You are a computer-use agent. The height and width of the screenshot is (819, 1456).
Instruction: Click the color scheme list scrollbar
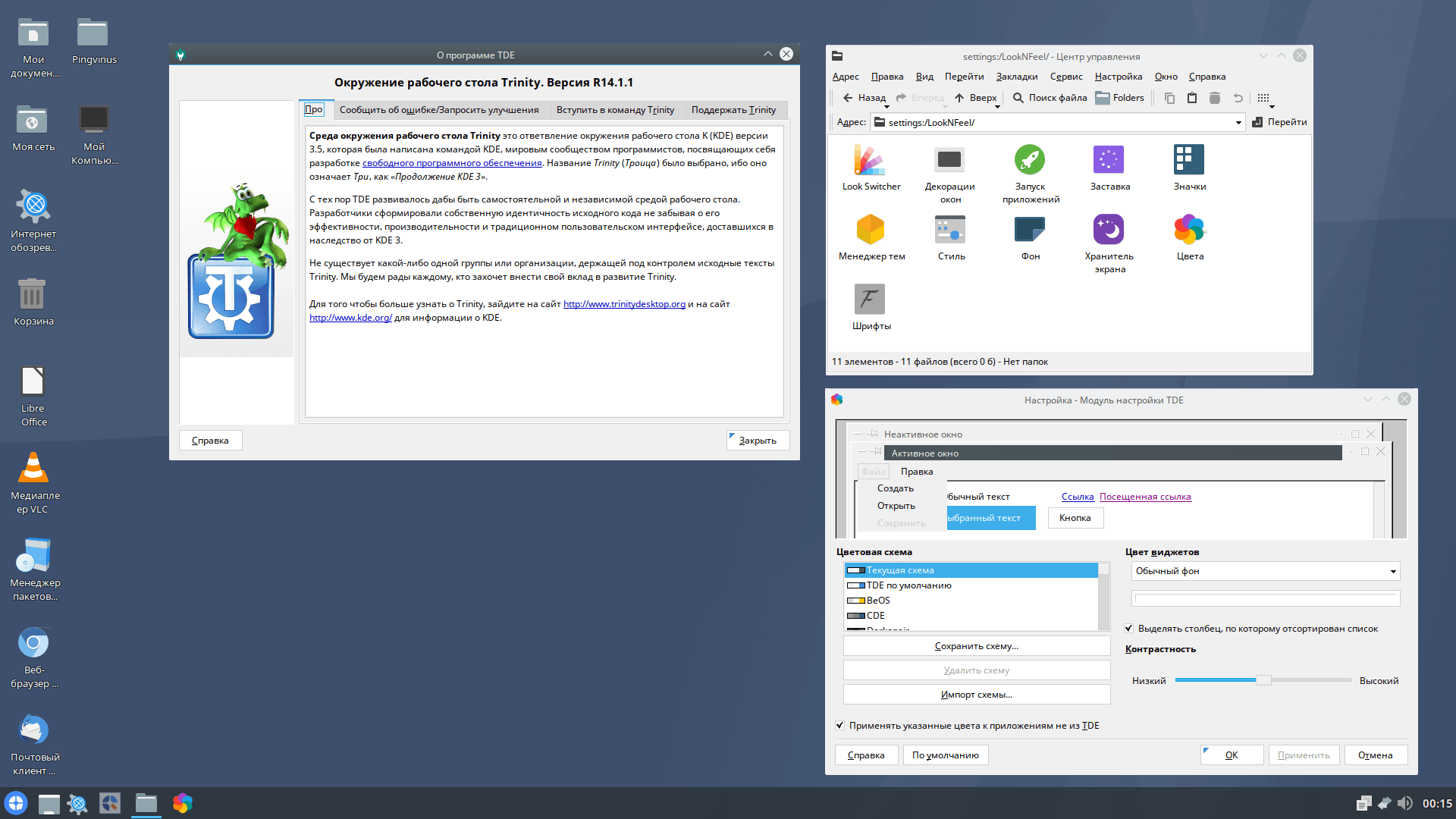click(1104, 596)
